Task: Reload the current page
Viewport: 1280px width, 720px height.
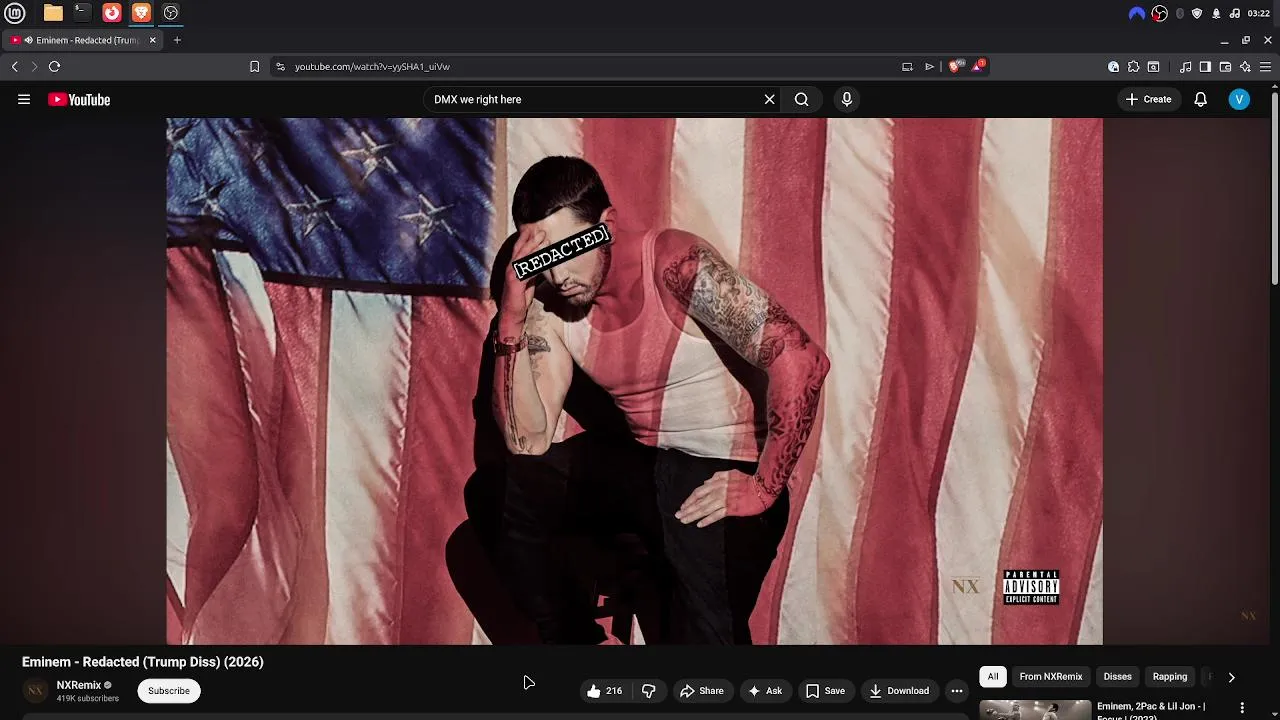Action: coord(54,67)
